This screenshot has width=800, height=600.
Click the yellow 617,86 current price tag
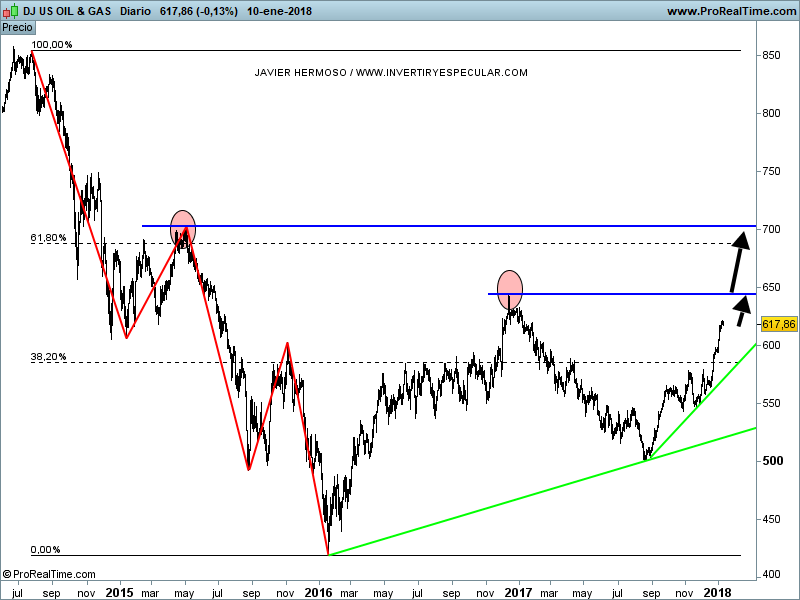[x=778, y=324]
